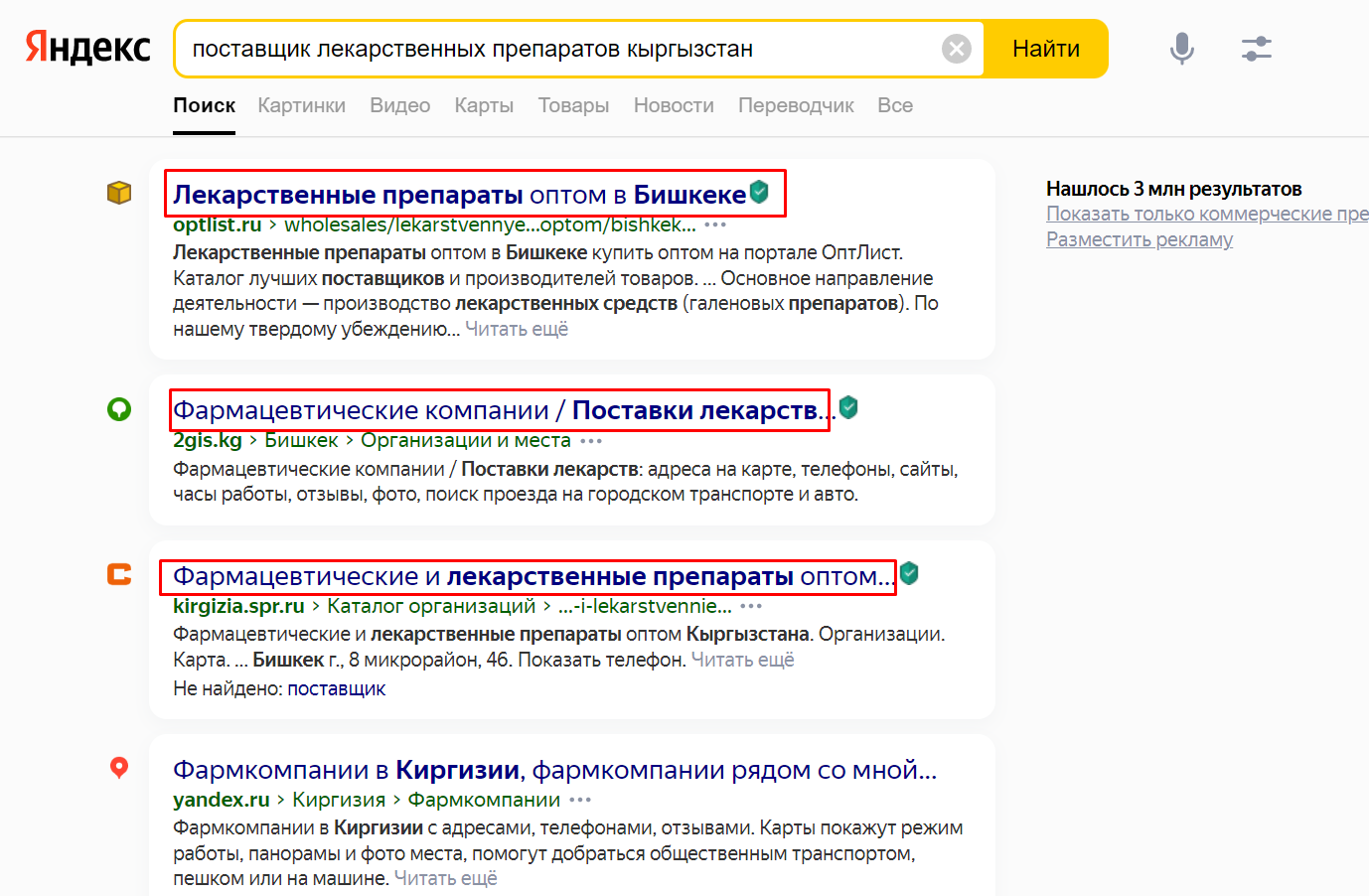Expand Читать ещё in optlist snippet
1369x896 pixels.
tap(517, 329)
